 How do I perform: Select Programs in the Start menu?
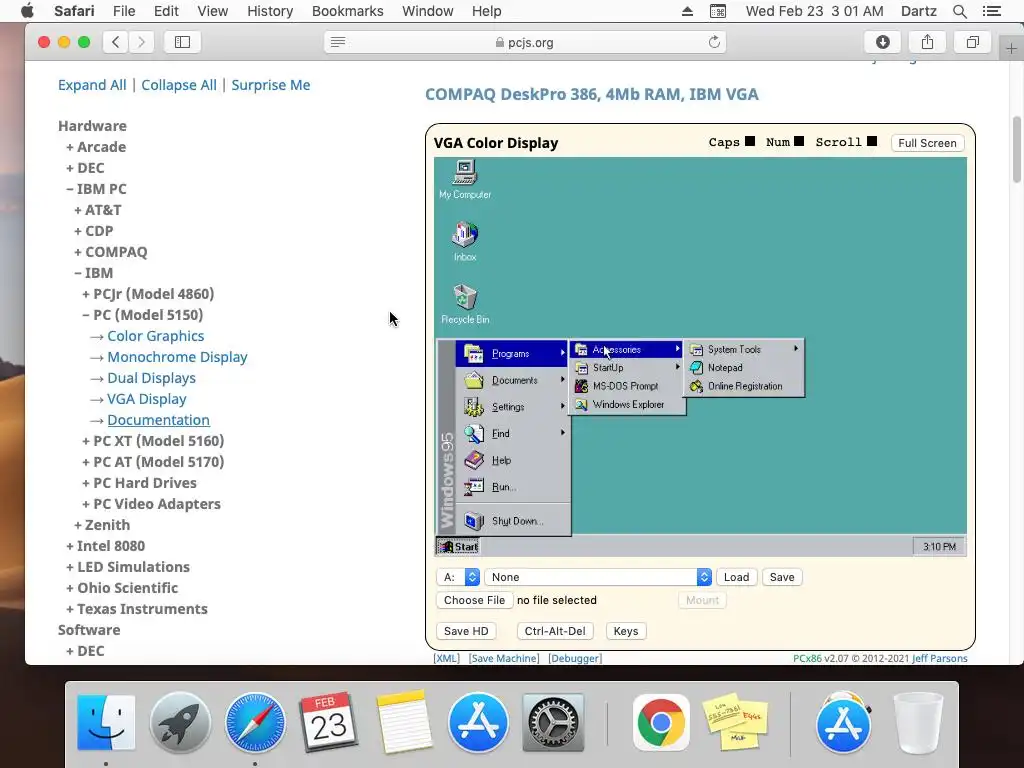click(513, 353)
